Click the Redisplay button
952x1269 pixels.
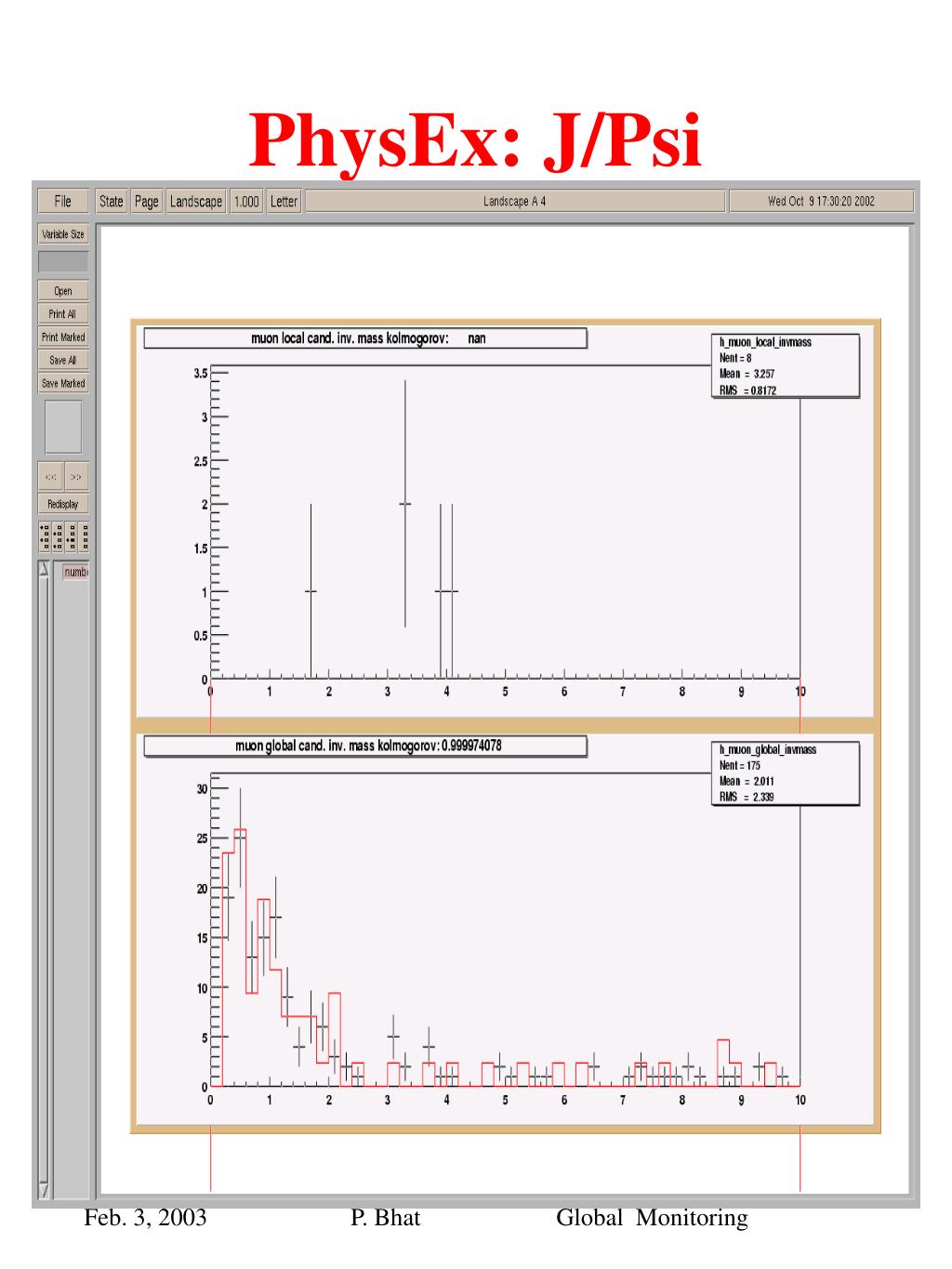pyautogui.click(x=63, y=504)
